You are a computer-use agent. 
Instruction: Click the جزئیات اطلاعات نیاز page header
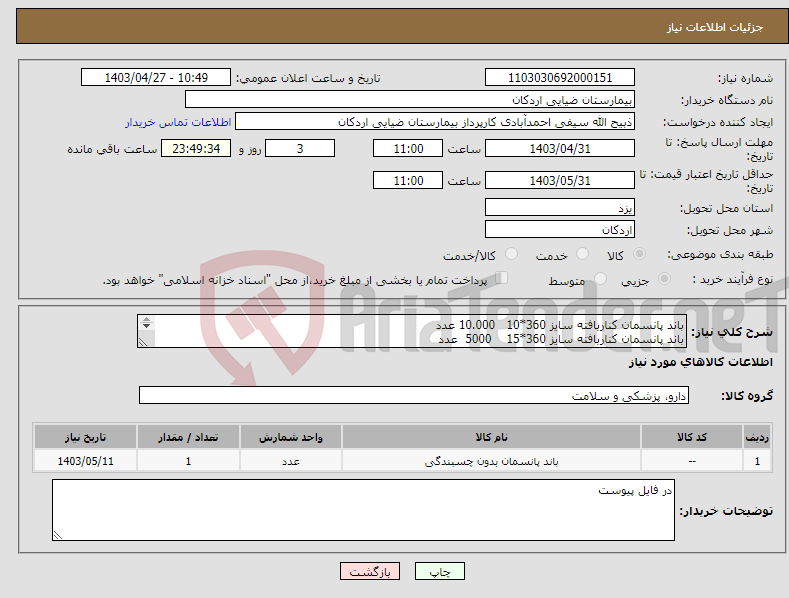click(715, 27)
